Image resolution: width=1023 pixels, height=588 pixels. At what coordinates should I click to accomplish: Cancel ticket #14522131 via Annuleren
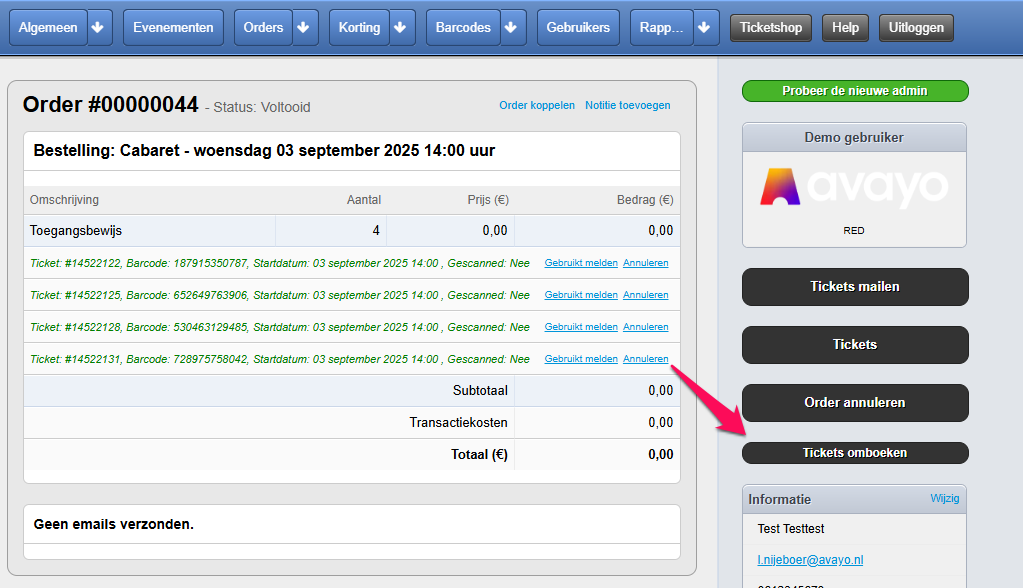(x=645, y=359)
